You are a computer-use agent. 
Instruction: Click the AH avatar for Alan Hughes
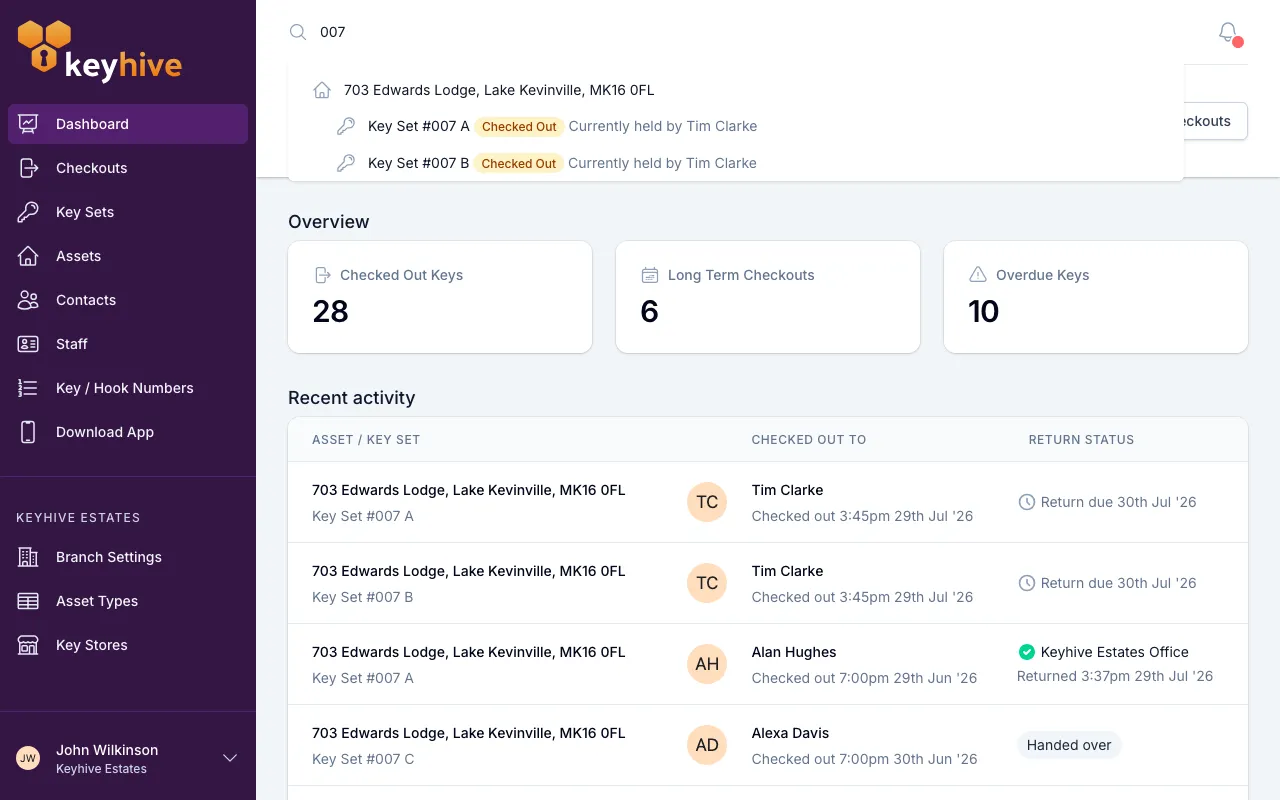click(707, 664)
